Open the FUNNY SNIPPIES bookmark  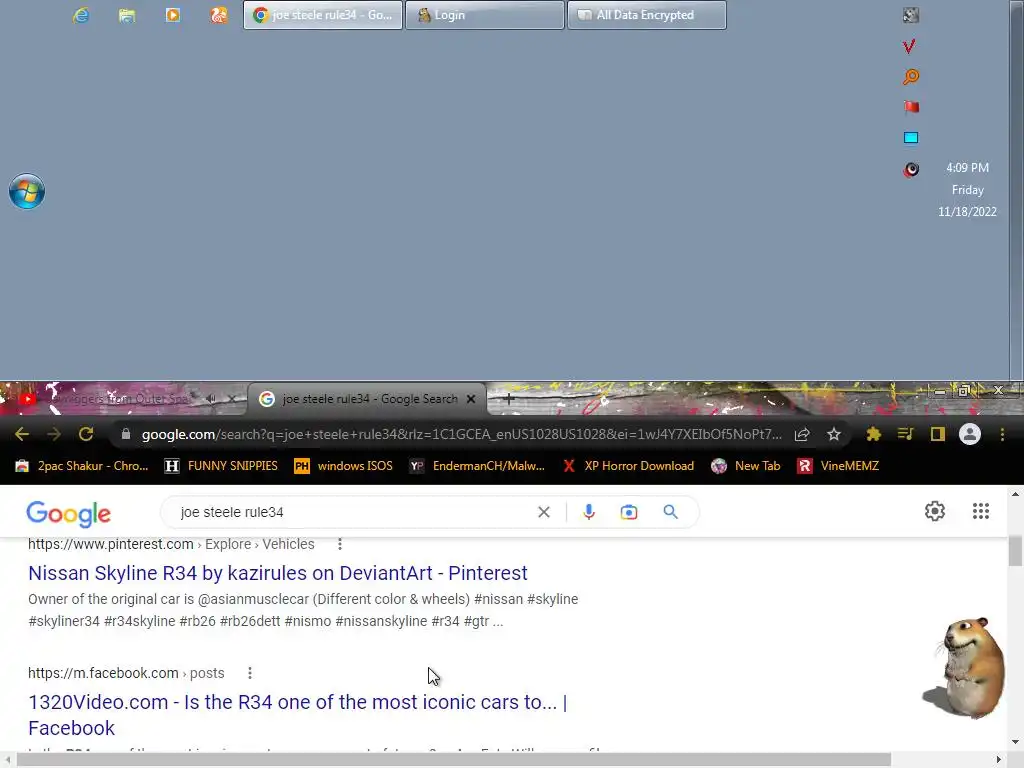point(221,466)
